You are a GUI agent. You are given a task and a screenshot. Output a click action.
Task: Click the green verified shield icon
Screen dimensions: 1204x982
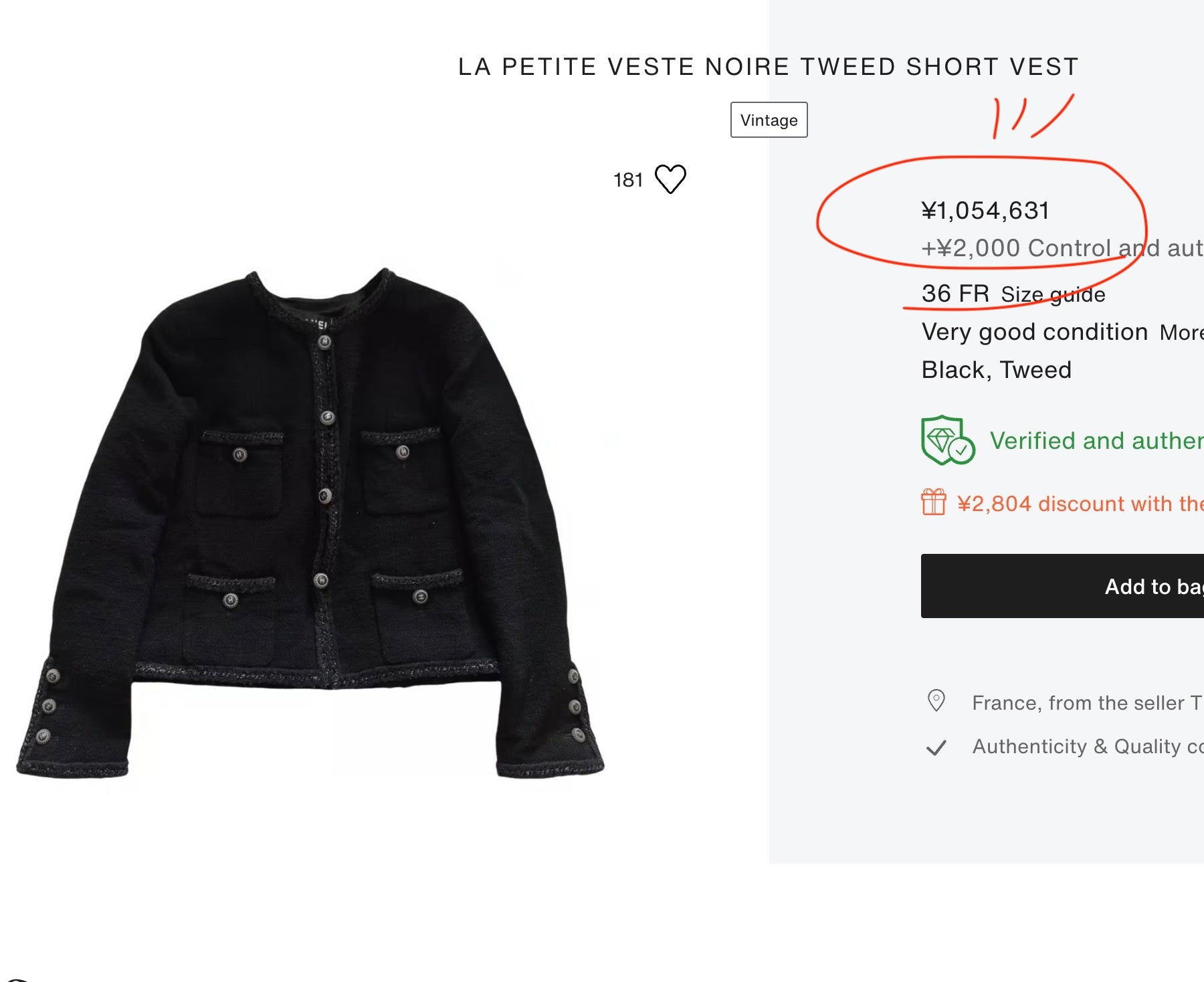pyautogui.click(x=947, y=440)
